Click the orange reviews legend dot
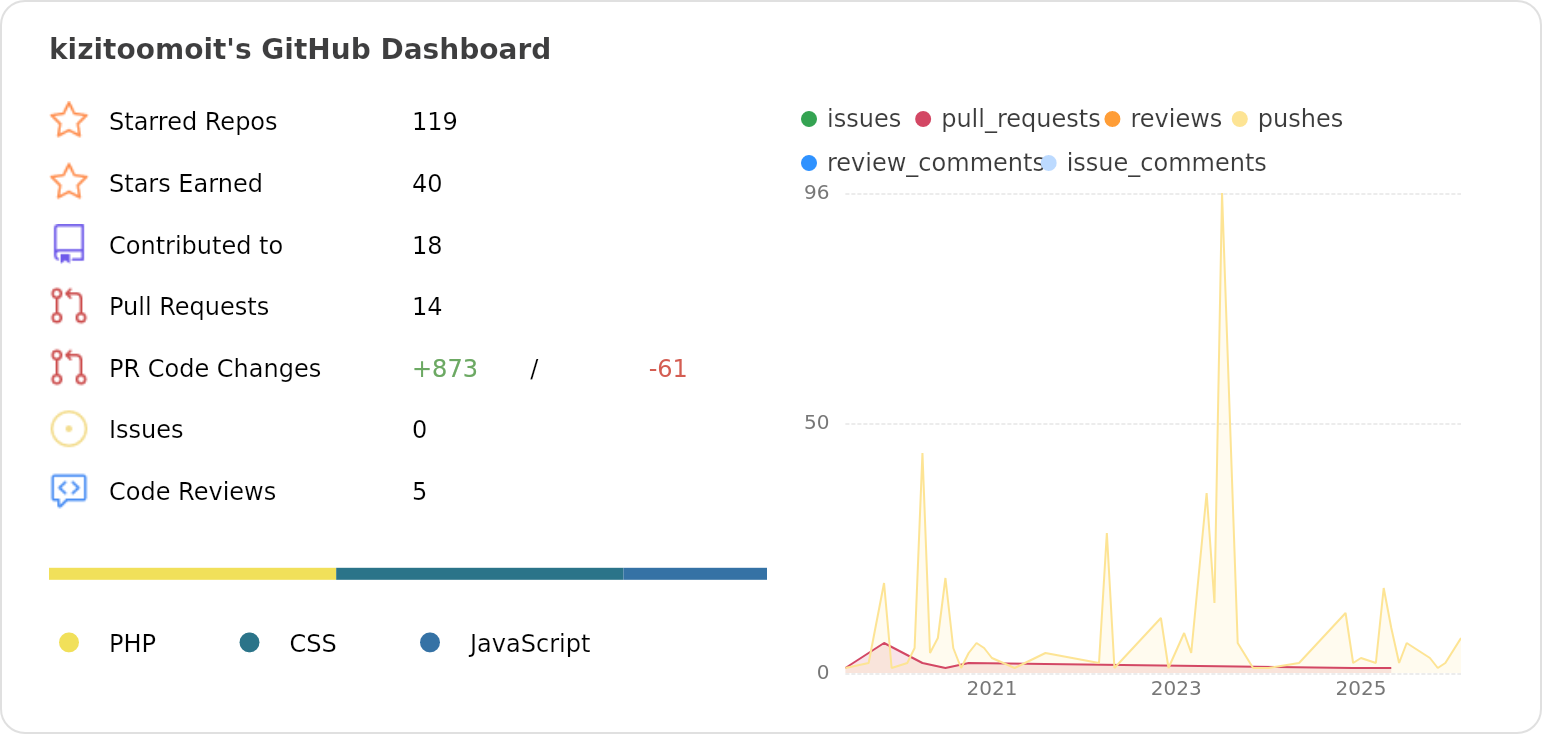Image resolution: width=1542 pixels, height=734 pixels. [1113, 118]
